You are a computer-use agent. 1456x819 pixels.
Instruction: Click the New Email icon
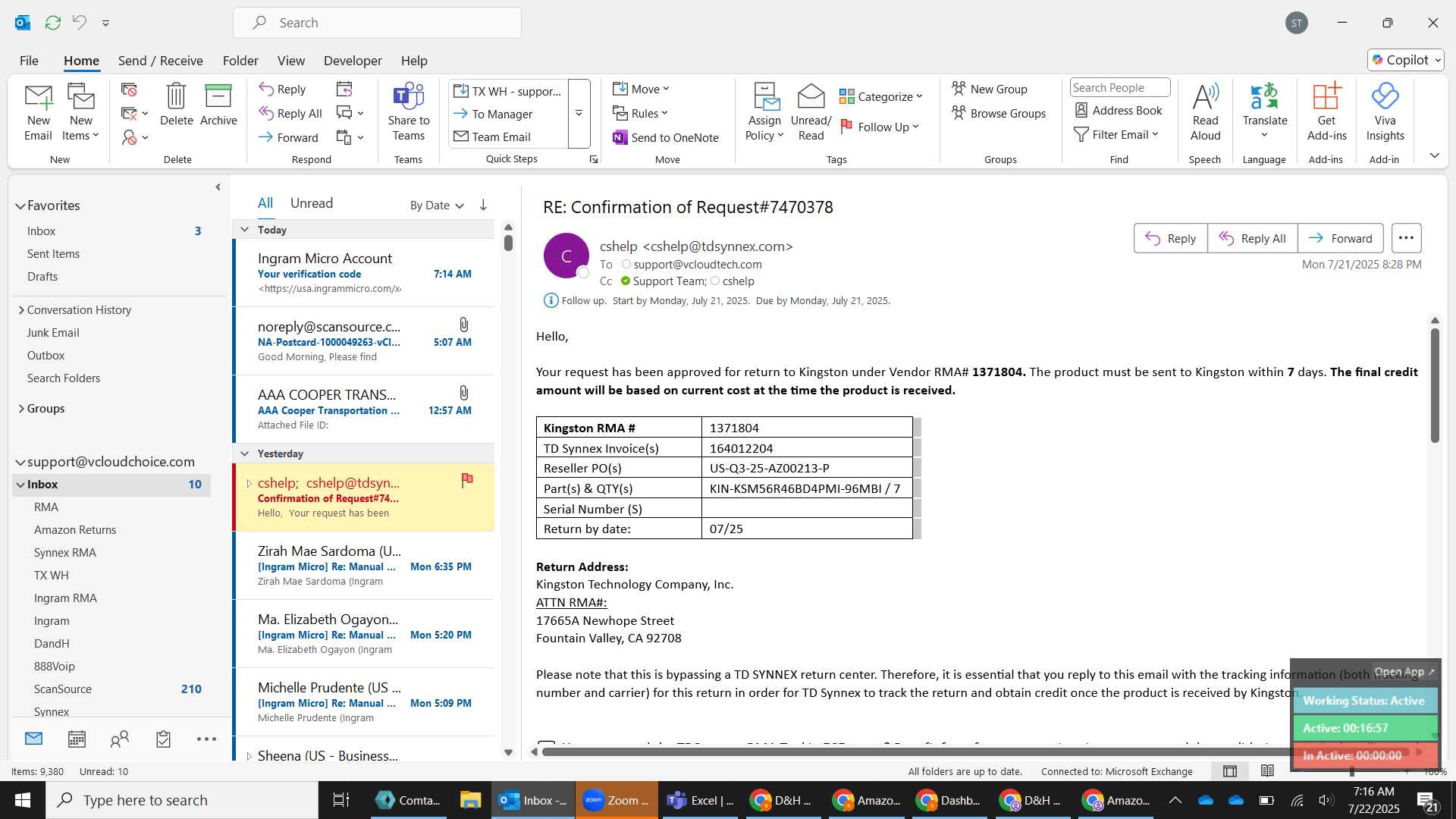click(x=38, y=112)
